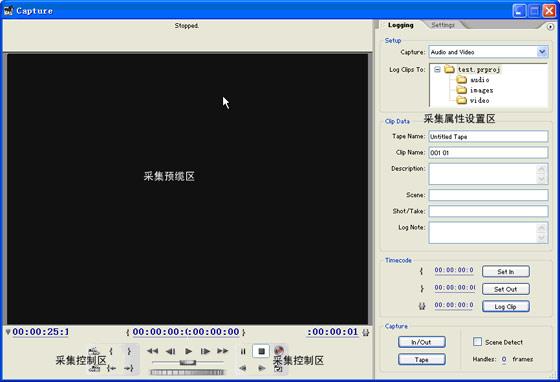Click the Set In button
Screen dimensions: 560x382
(x=506, y=272)
